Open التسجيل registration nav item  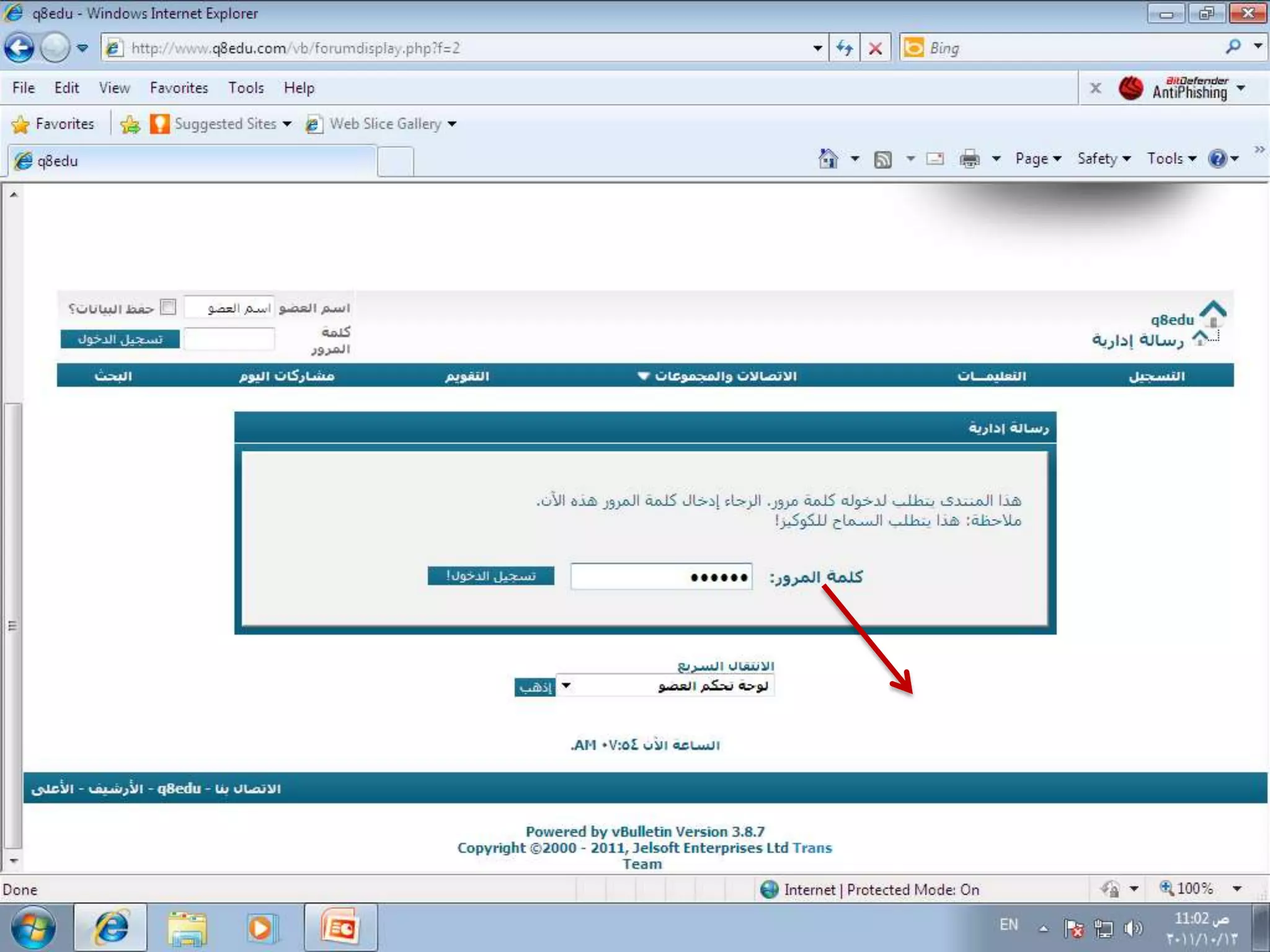pyautogui.click(x=1157, y=376)
